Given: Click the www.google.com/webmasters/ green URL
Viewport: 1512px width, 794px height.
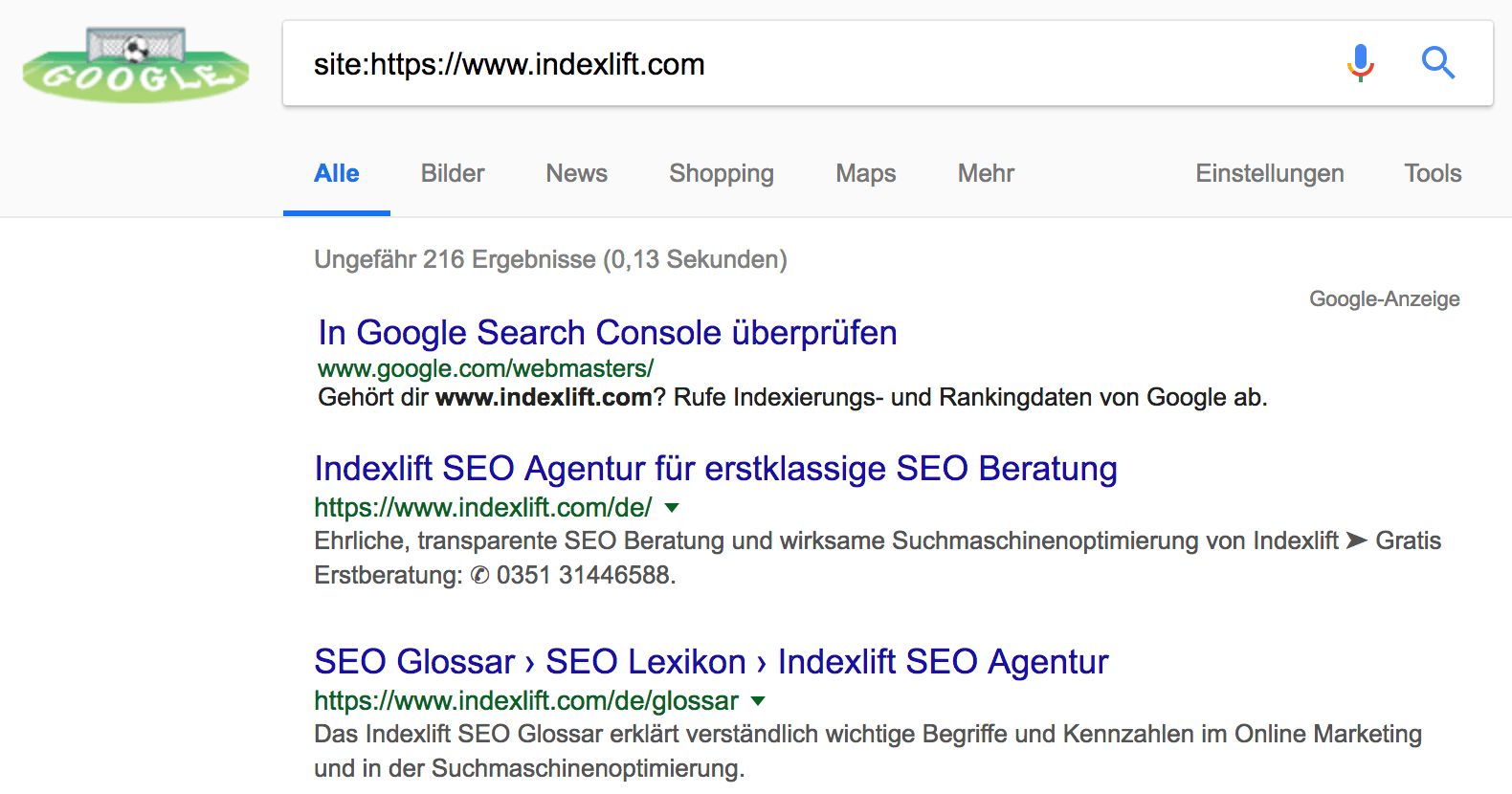Looking at the screenshot, I should [x=485, y=368].
